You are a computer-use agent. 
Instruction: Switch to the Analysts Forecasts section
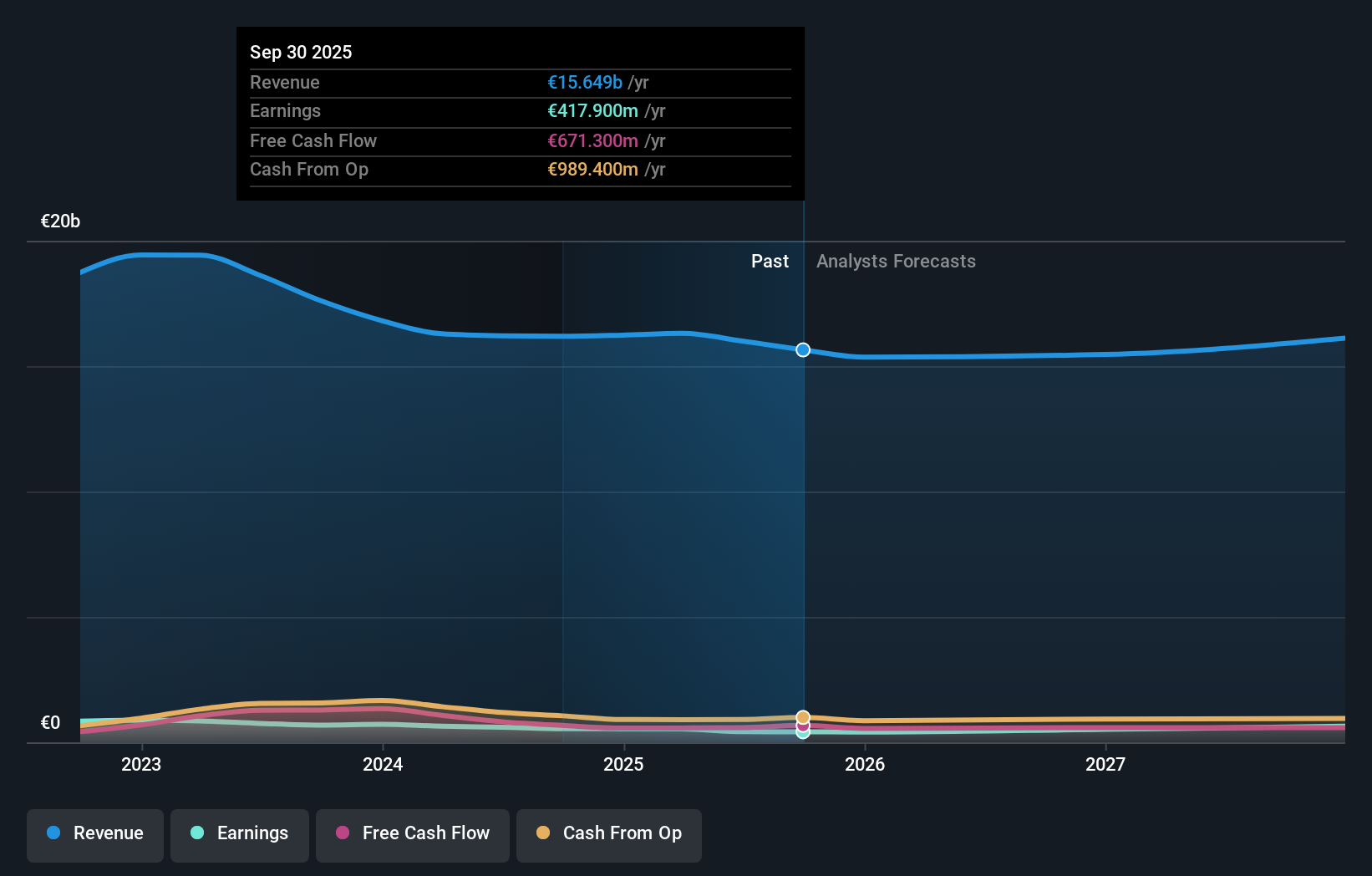point(896,261)
